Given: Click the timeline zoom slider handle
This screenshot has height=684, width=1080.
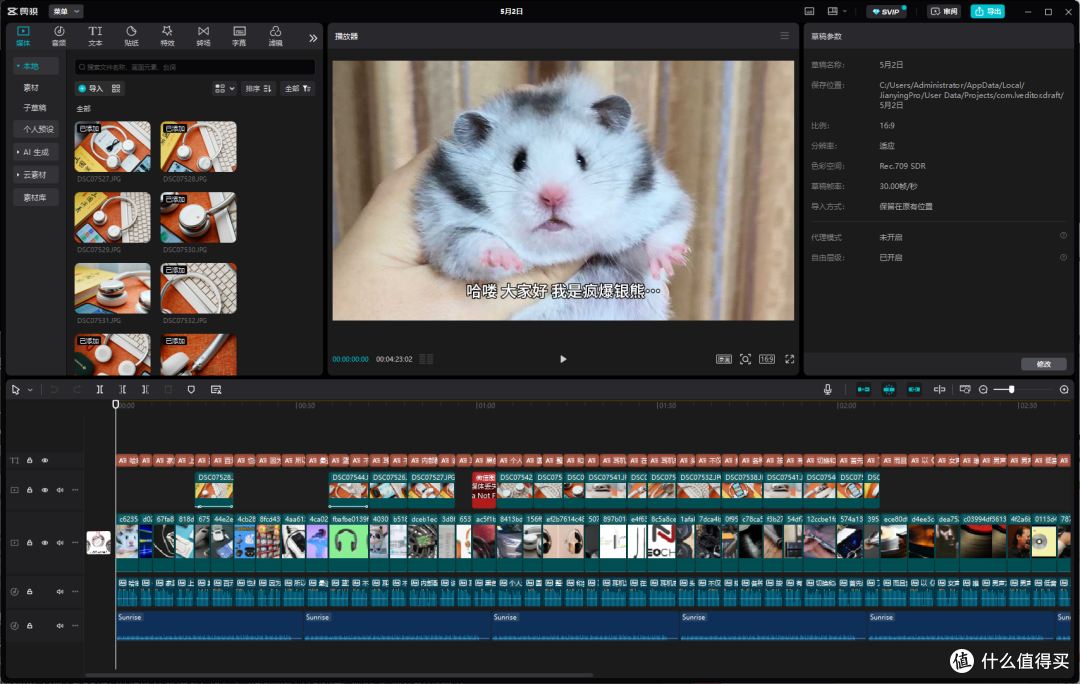Looking at the screenshot, I should pyautogui.click(x=1011, y=389).
